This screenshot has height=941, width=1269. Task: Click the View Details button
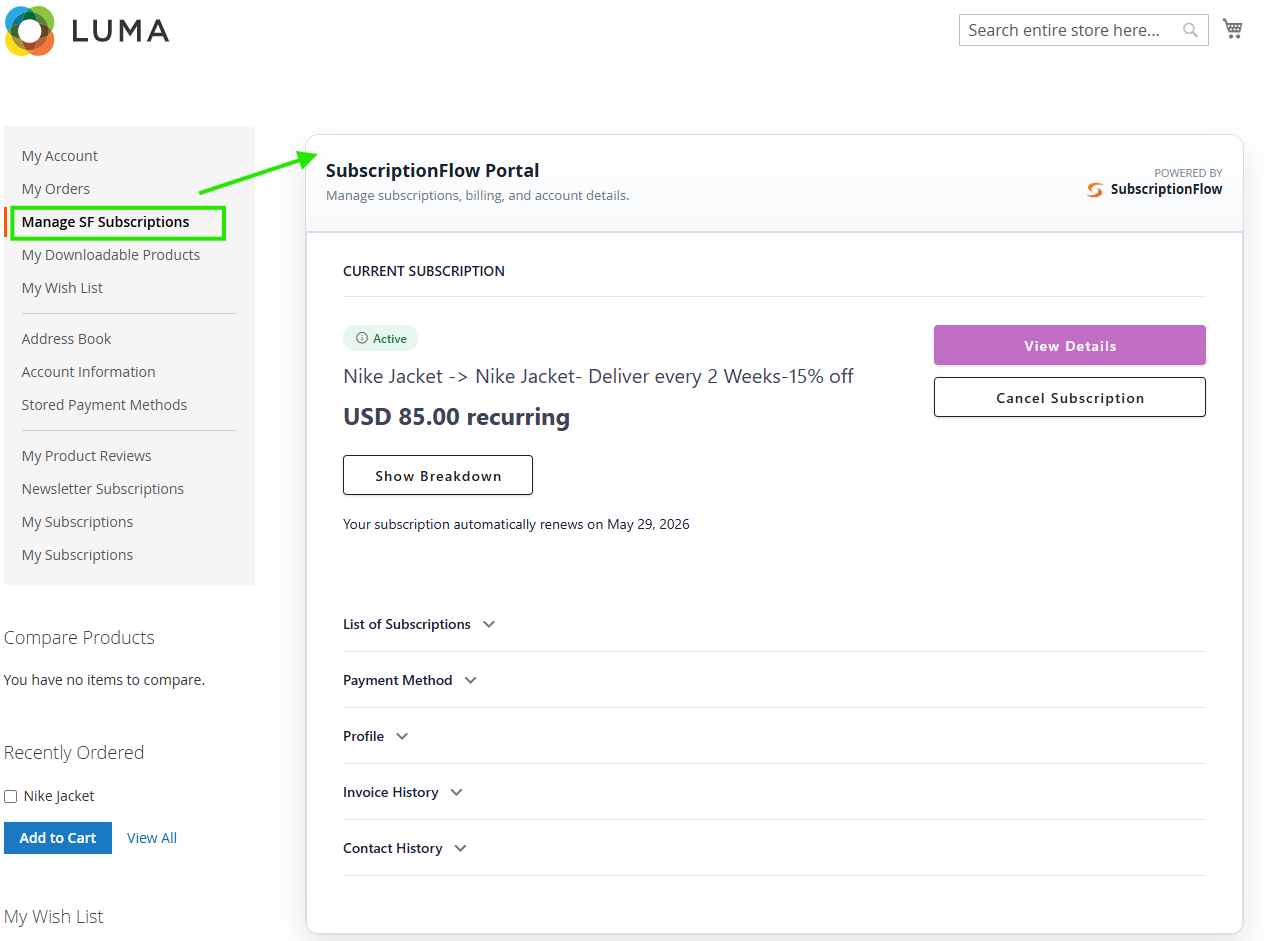point(1070,345)
